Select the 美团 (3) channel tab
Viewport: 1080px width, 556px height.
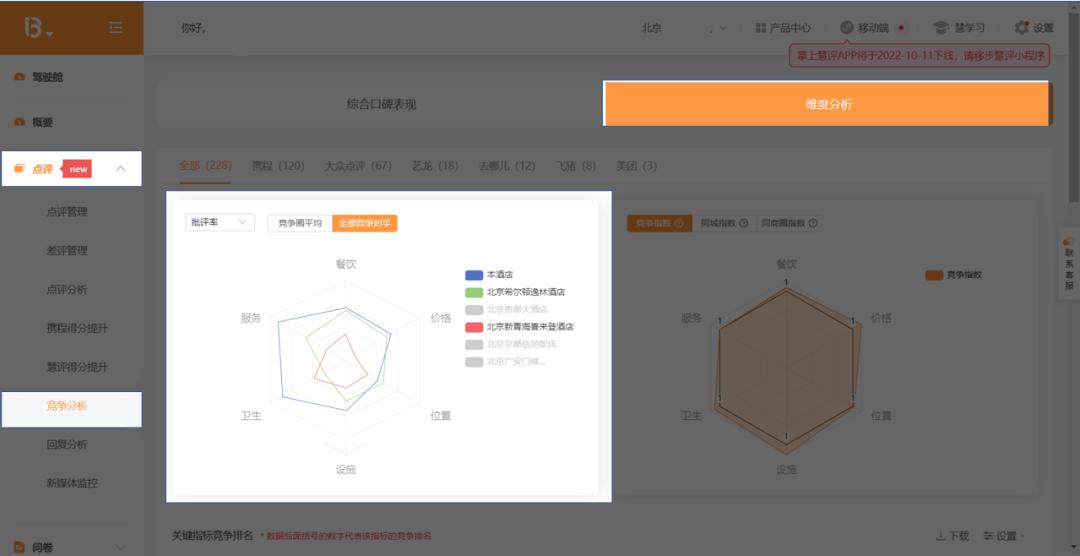click(x=636, y=166)
